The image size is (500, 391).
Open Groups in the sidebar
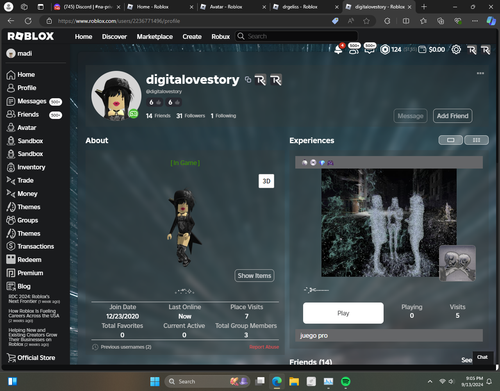pyautogui.click(x=22, y=220)
